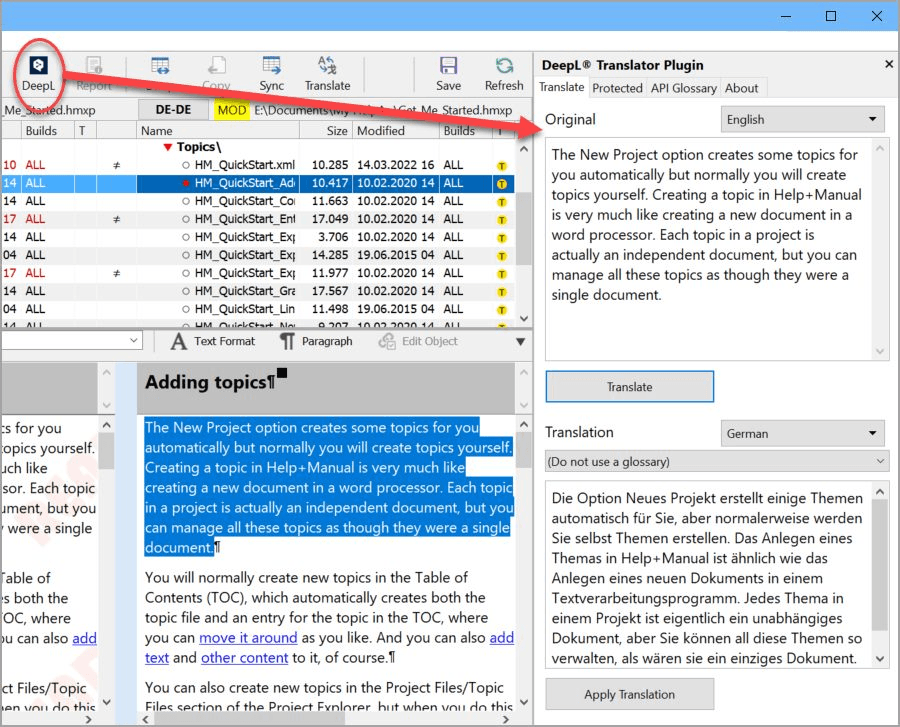The width and height of the screenshot is (900, 727).
Task: Open the Paragraph format tool
Action: pos(316,341)
